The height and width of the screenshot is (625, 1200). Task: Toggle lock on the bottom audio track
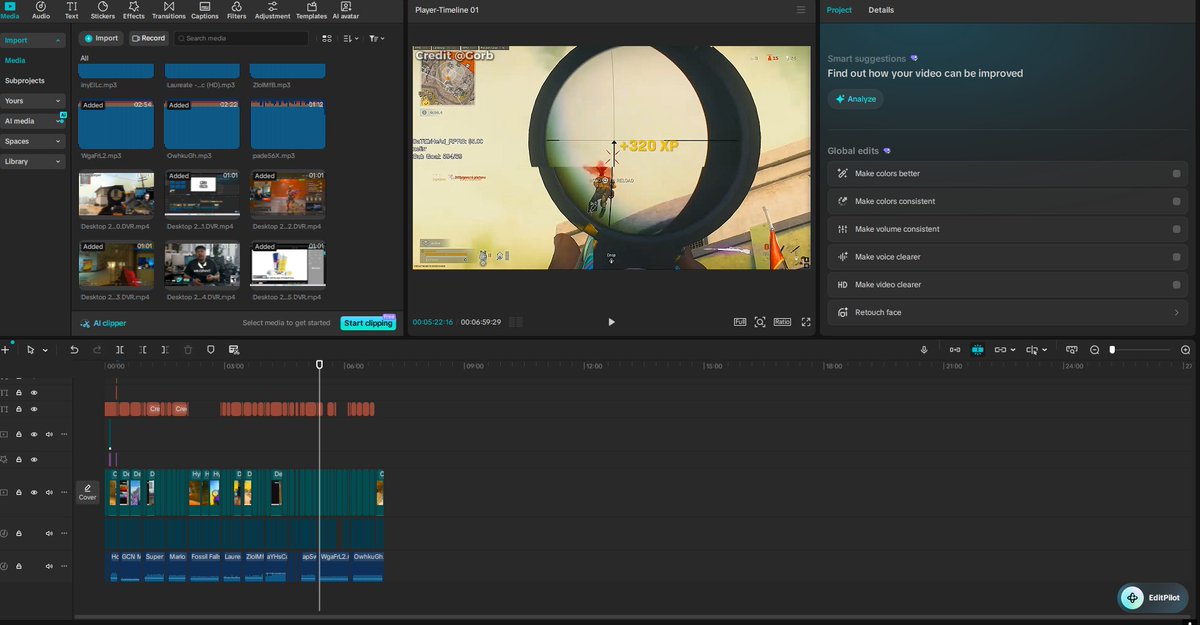18,566
